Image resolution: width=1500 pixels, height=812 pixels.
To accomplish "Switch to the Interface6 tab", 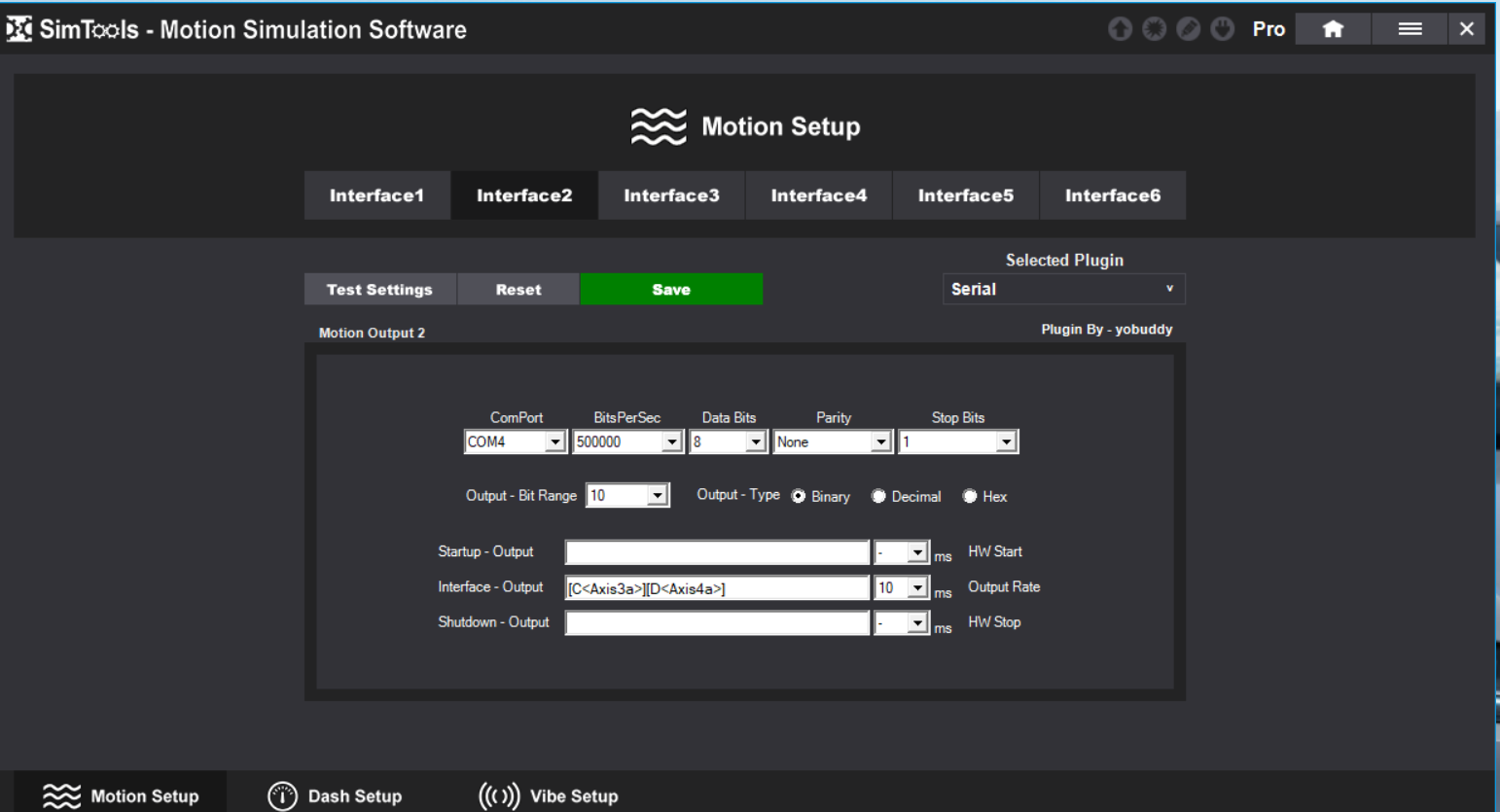I will 1113,195.
